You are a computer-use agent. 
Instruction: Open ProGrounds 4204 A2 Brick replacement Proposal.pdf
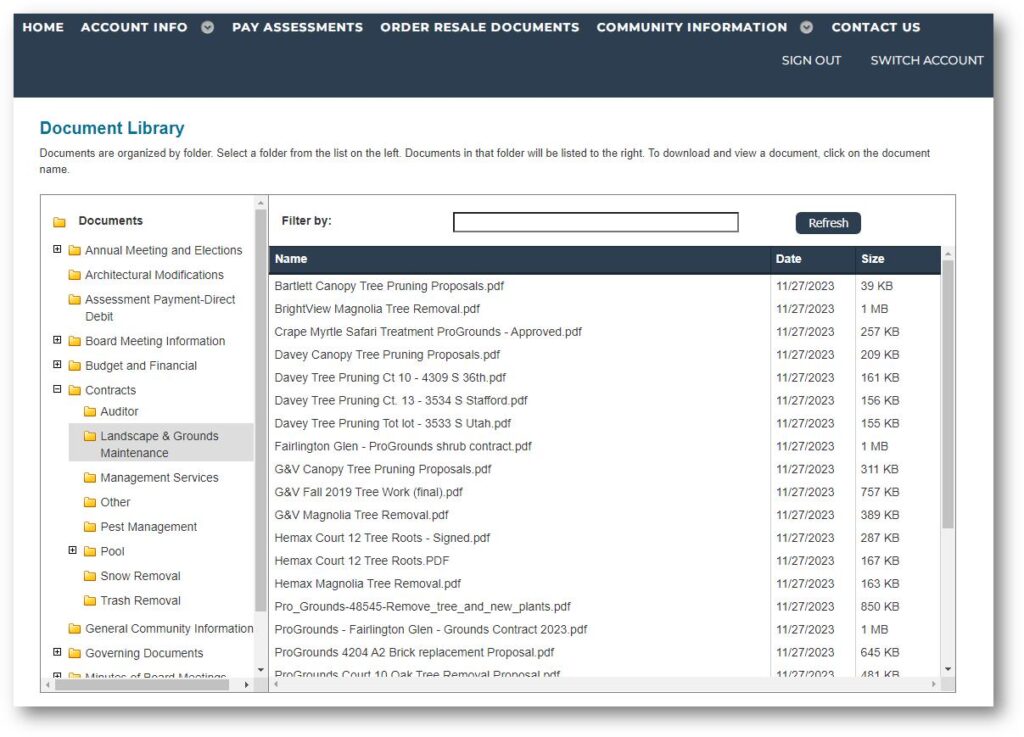coord(414,652)
